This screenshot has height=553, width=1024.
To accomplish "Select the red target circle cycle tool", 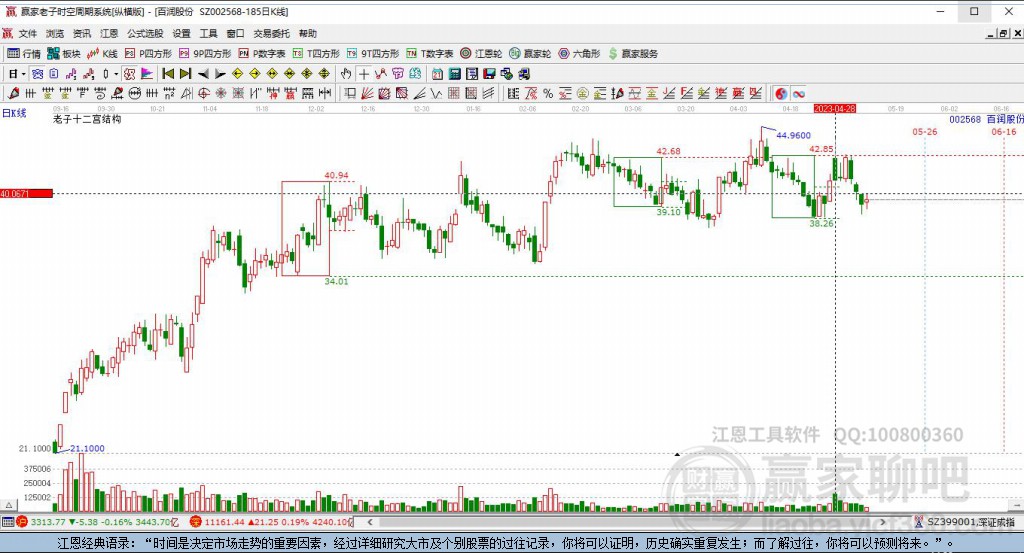I will 204,93.
